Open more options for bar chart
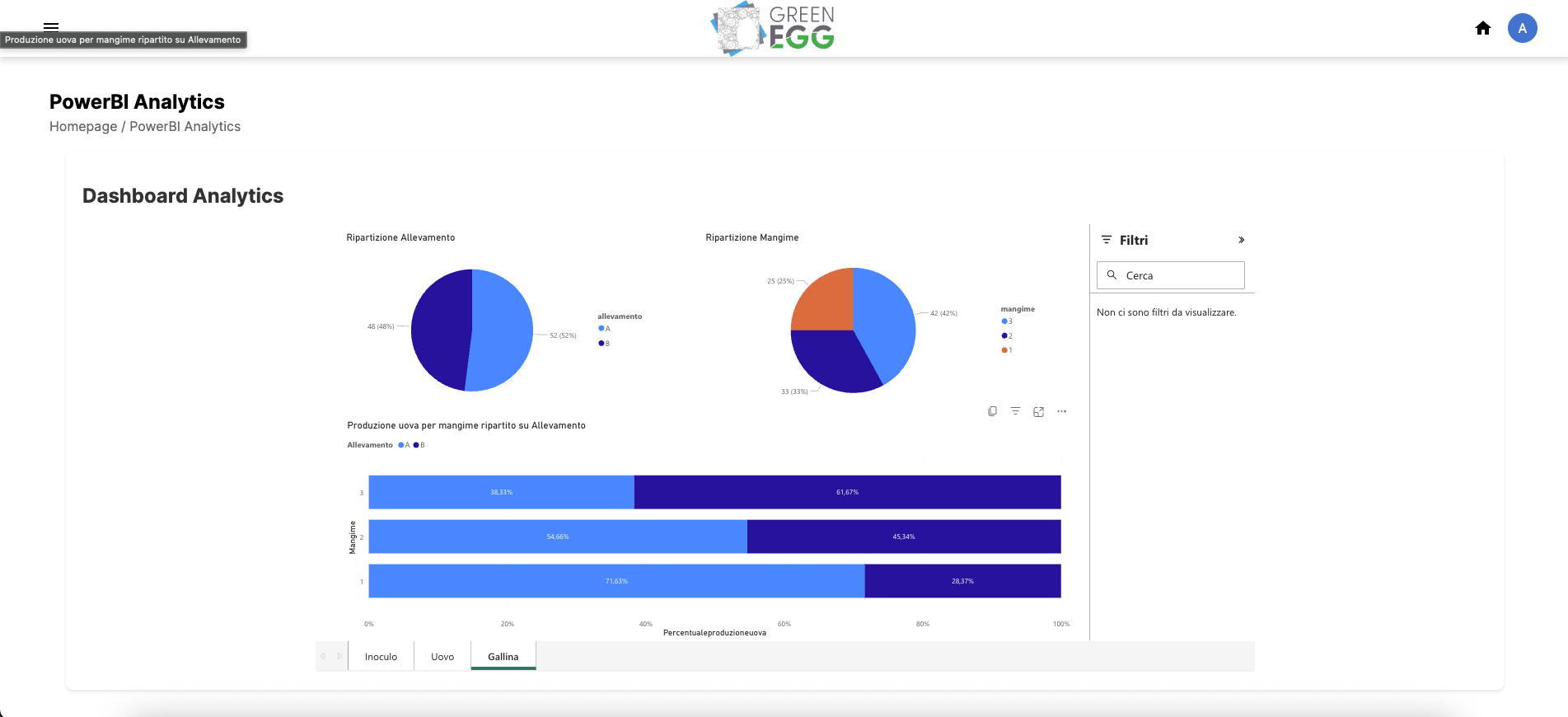 point(1061,411)
